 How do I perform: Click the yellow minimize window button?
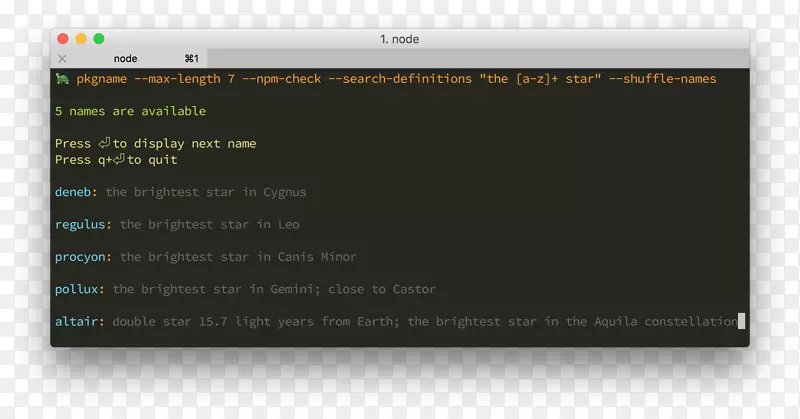click(81, 39)
